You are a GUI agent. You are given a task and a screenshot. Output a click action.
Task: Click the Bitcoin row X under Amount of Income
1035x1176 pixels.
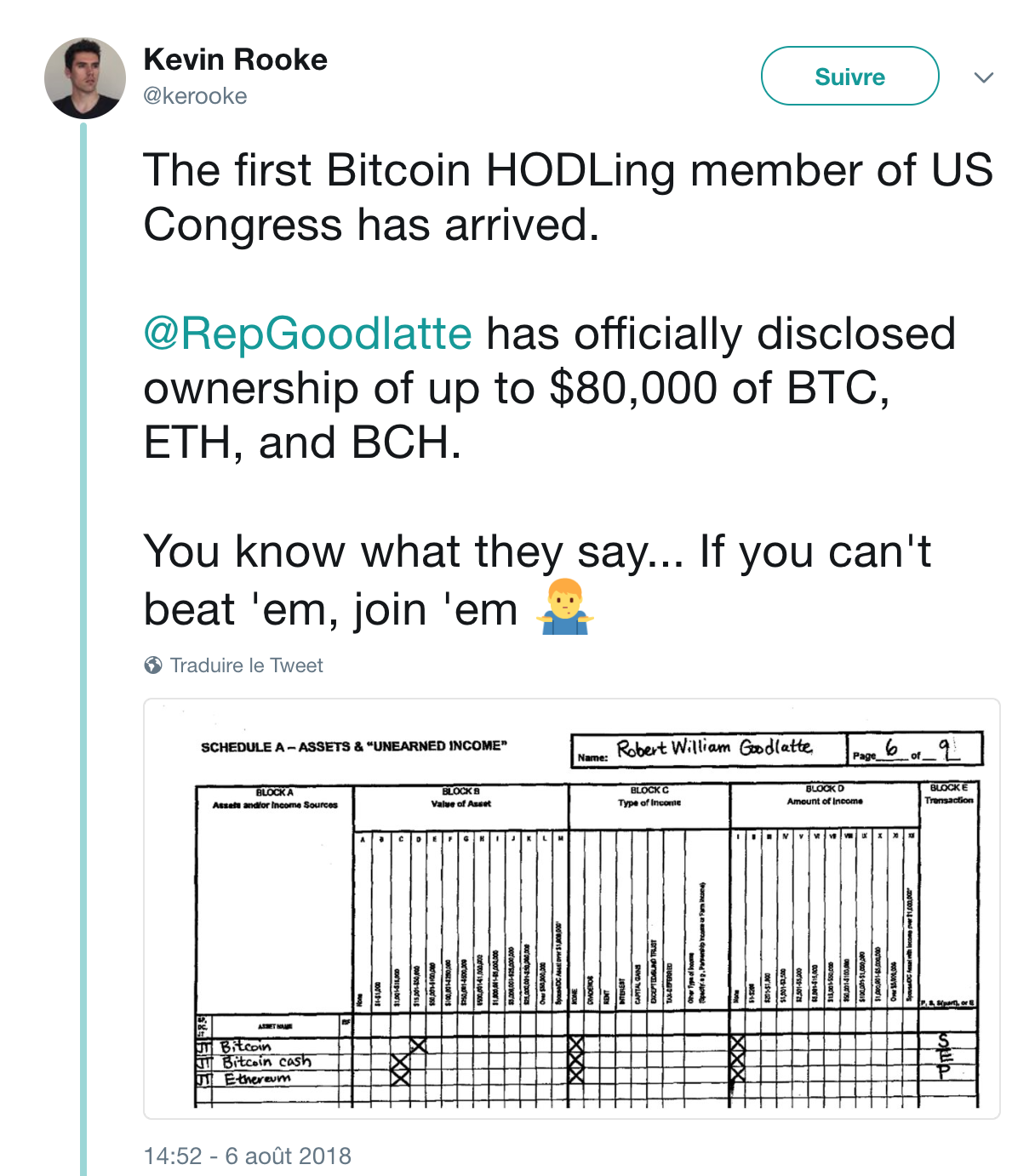coord(737,1046)
